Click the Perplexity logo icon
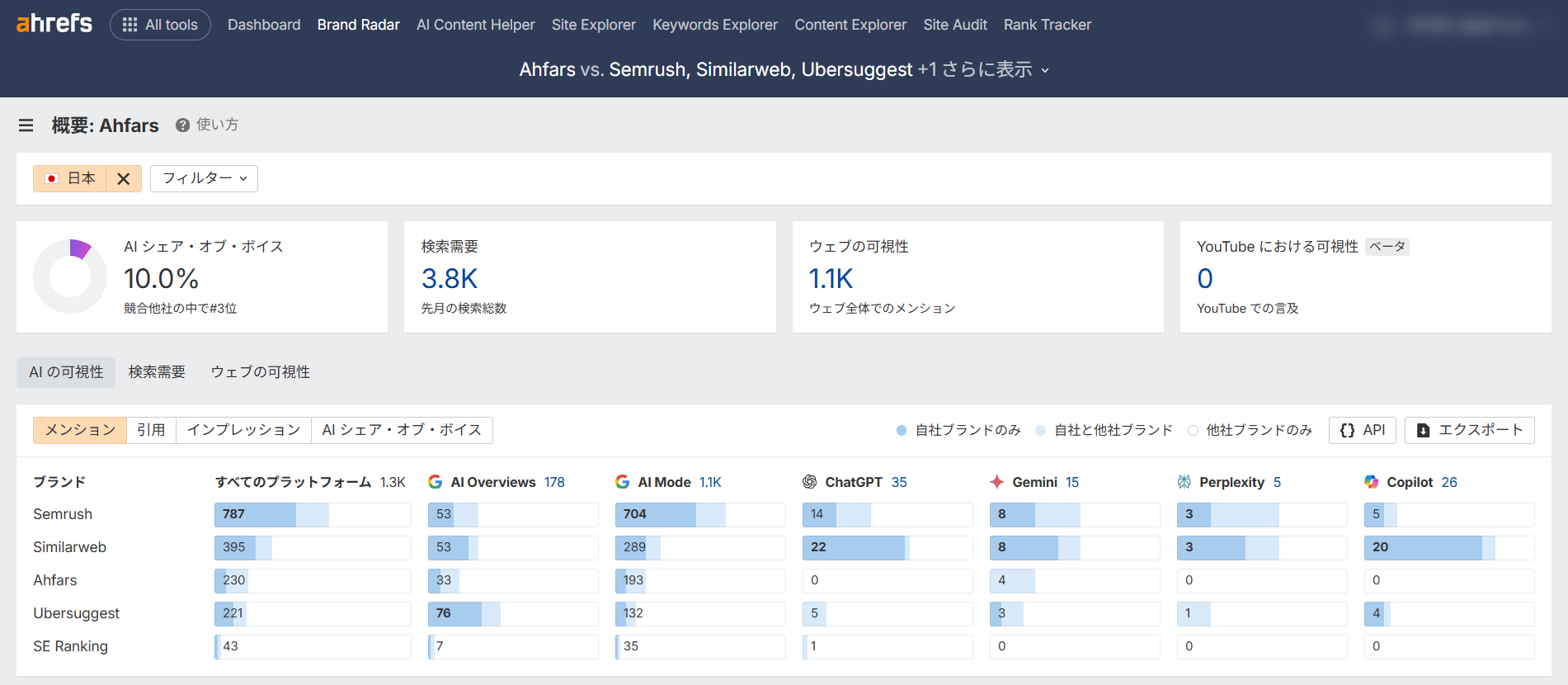 (x=1184, y=482)
